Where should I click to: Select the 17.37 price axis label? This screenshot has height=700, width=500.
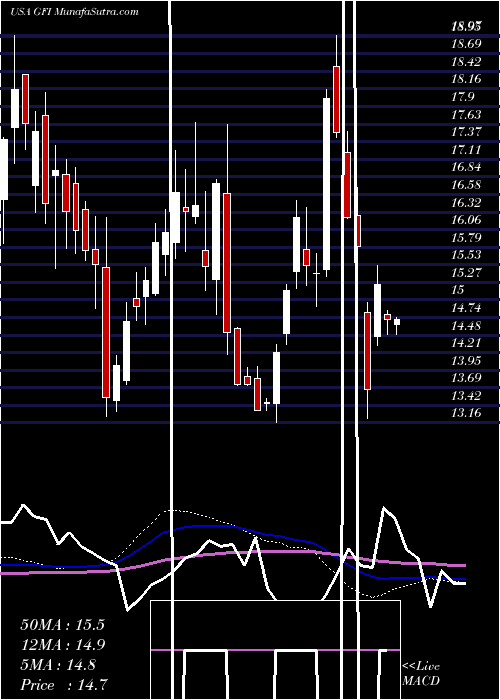[466, 132]
